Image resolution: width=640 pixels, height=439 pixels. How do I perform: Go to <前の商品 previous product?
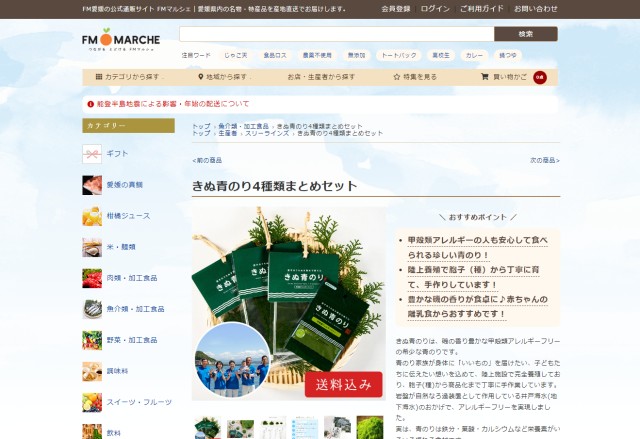pos(207,160)
